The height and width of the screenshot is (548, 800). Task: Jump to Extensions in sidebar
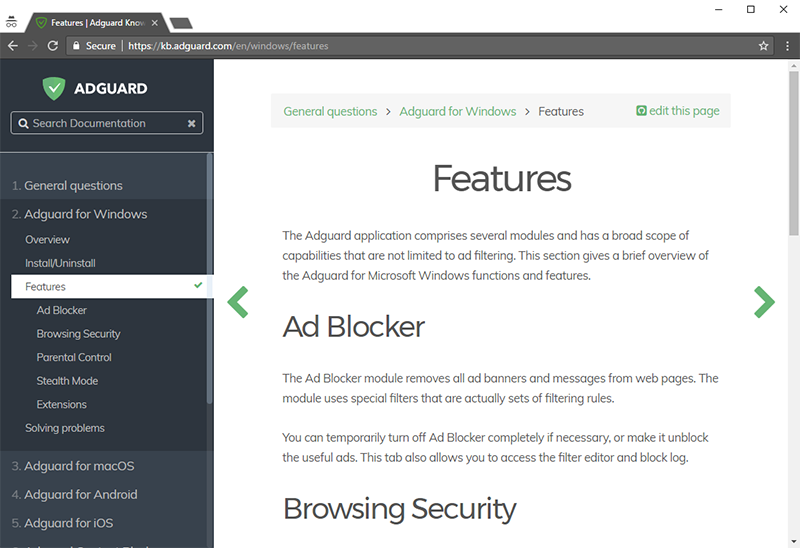click(61, 405)
